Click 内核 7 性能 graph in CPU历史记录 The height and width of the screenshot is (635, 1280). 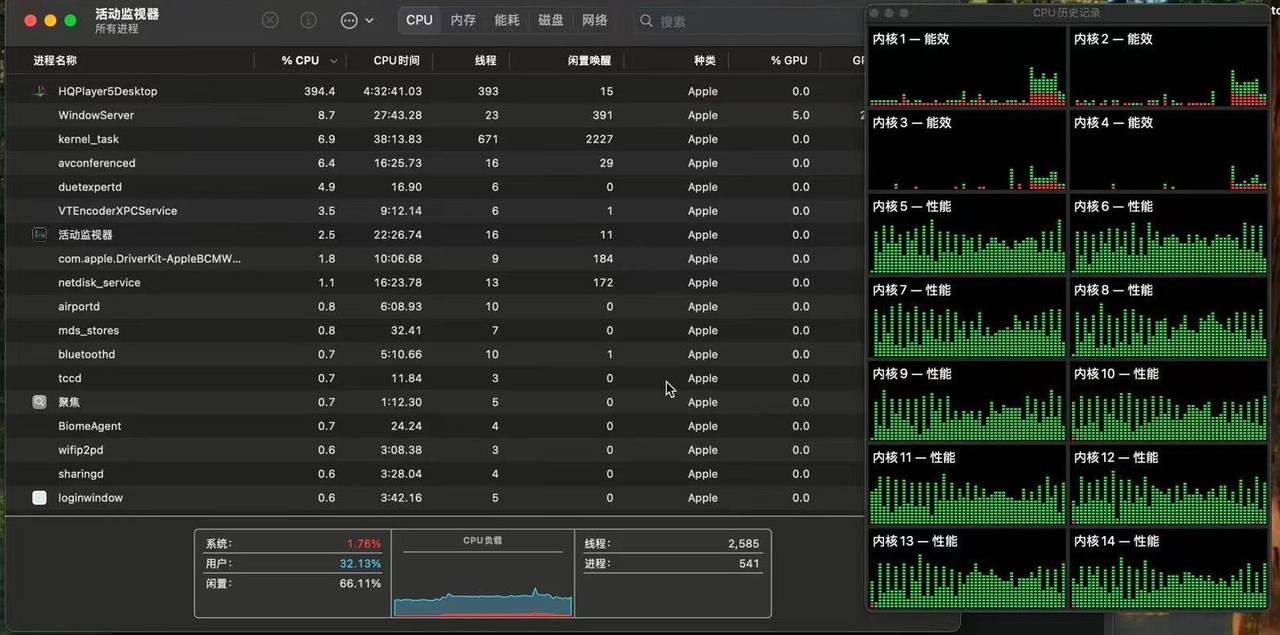pyautogui.click(x=967, y=318)
